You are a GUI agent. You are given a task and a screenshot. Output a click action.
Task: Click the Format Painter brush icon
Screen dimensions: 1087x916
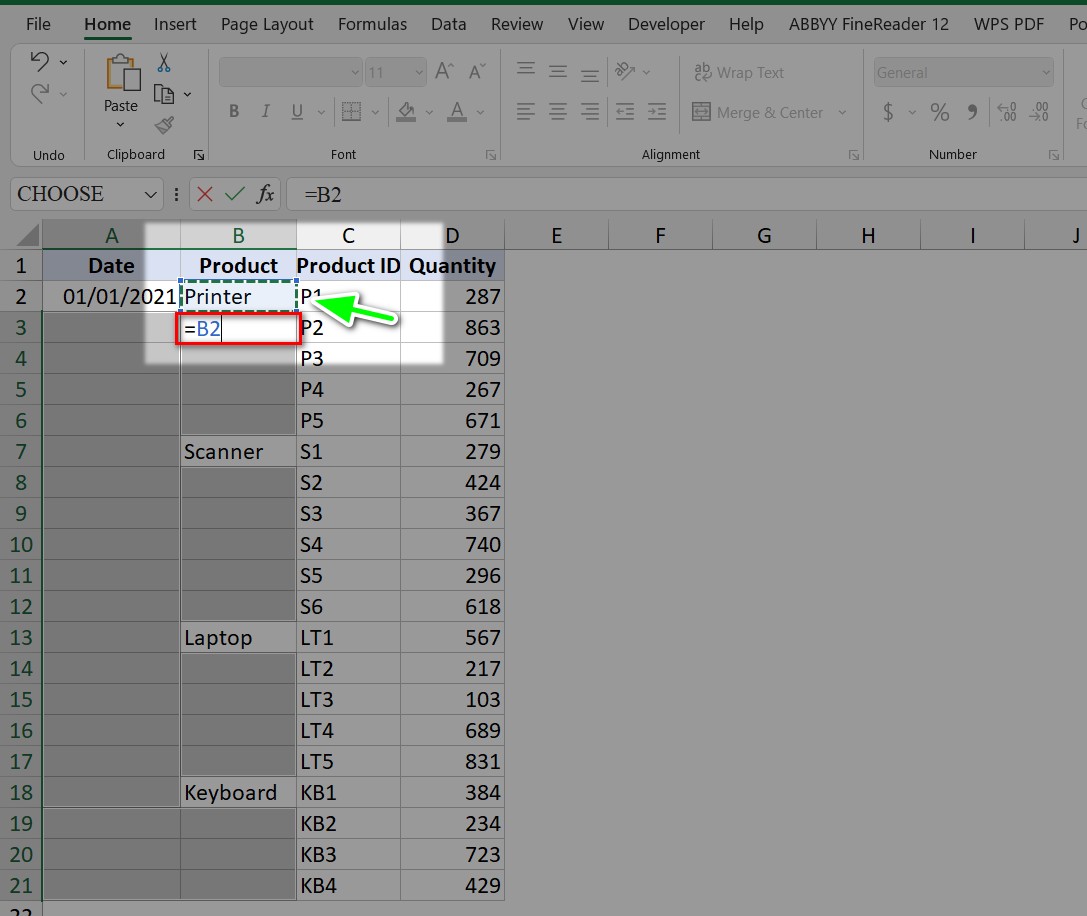[x=164, y=125]
